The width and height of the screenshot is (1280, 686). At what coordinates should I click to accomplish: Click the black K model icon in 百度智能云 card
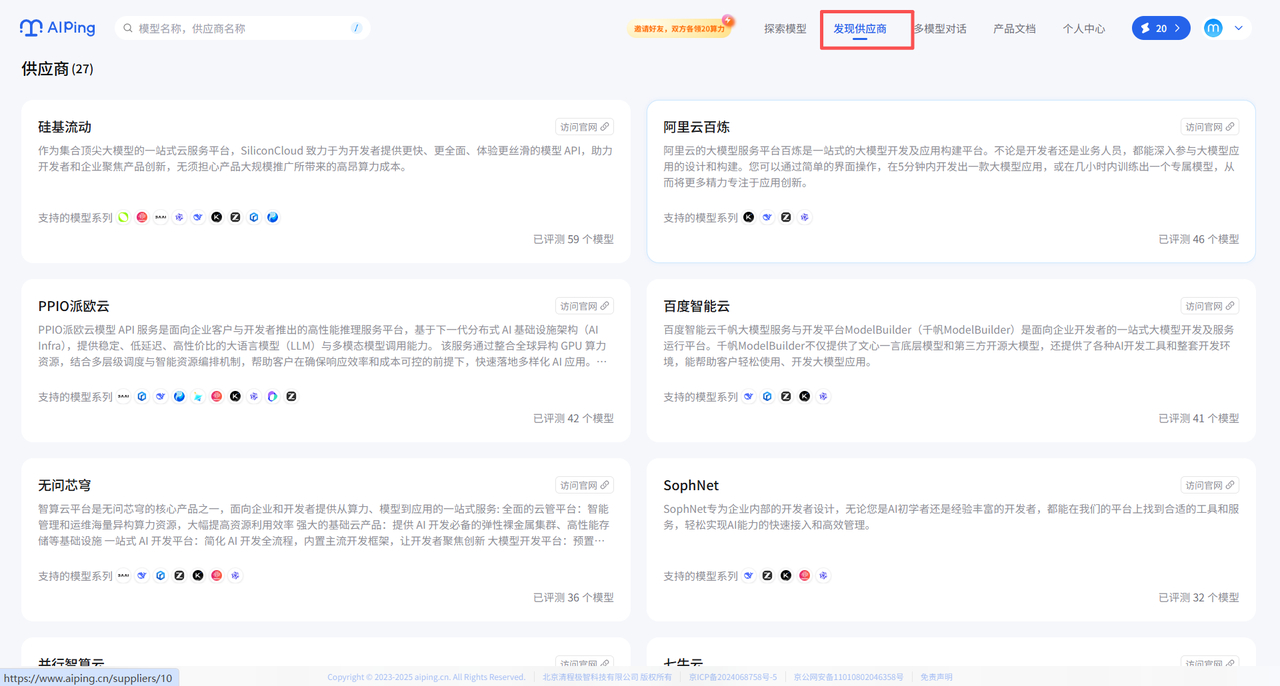coord(804,396)
